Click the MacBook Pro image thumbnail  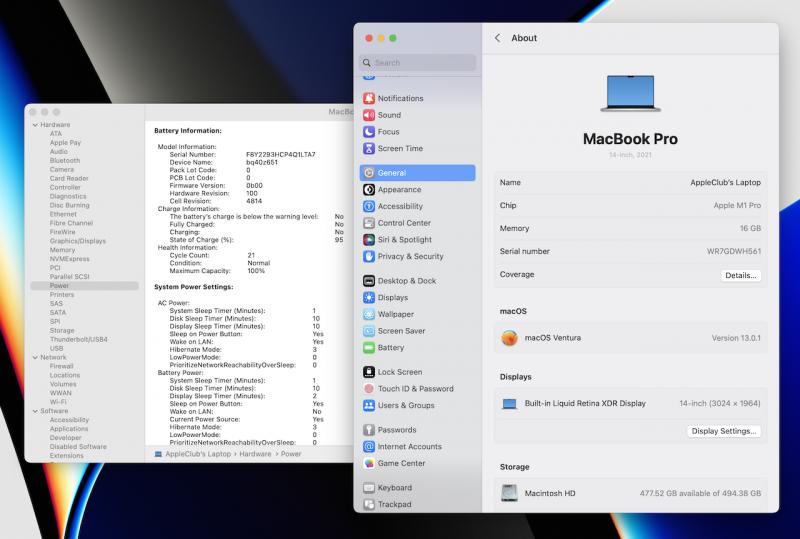(x=631, y=93)
